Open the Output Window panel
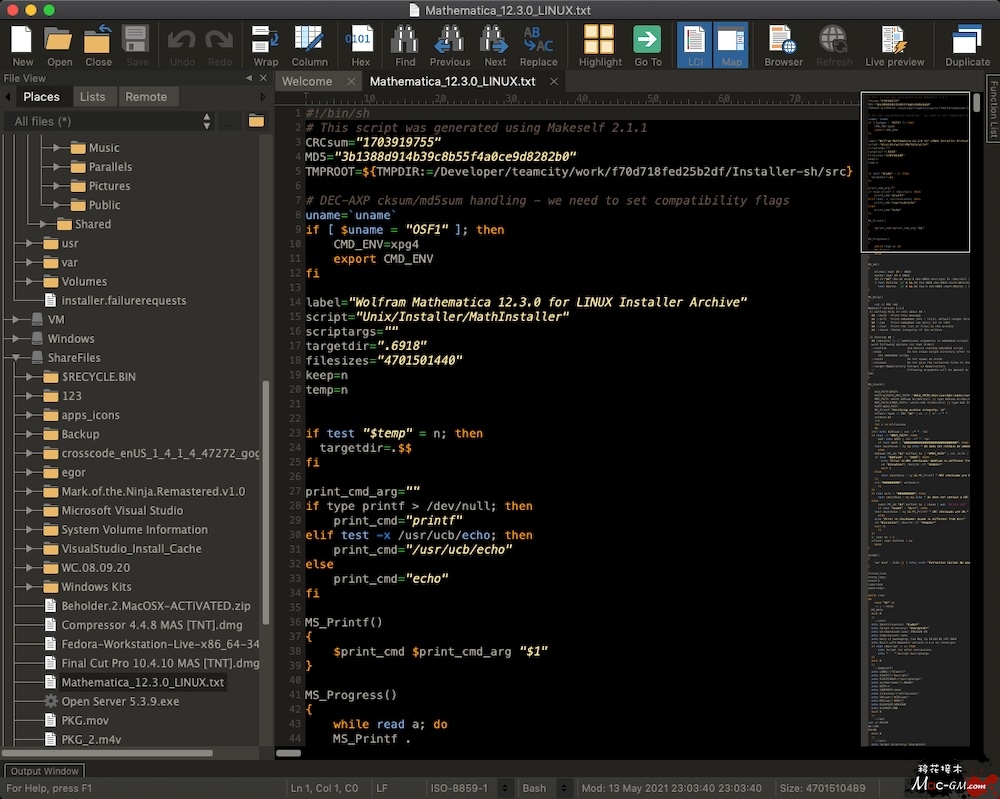 point(45,771)
